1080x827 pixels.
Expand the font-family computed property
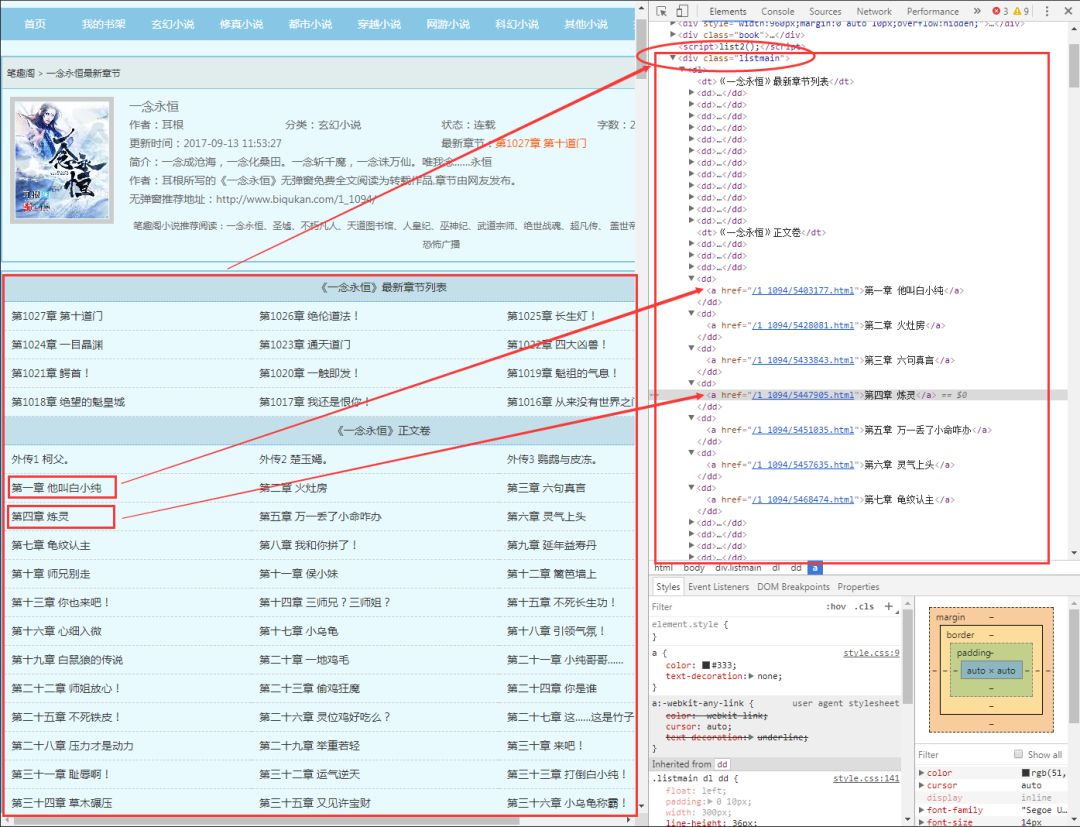click(x=922, y=810)
